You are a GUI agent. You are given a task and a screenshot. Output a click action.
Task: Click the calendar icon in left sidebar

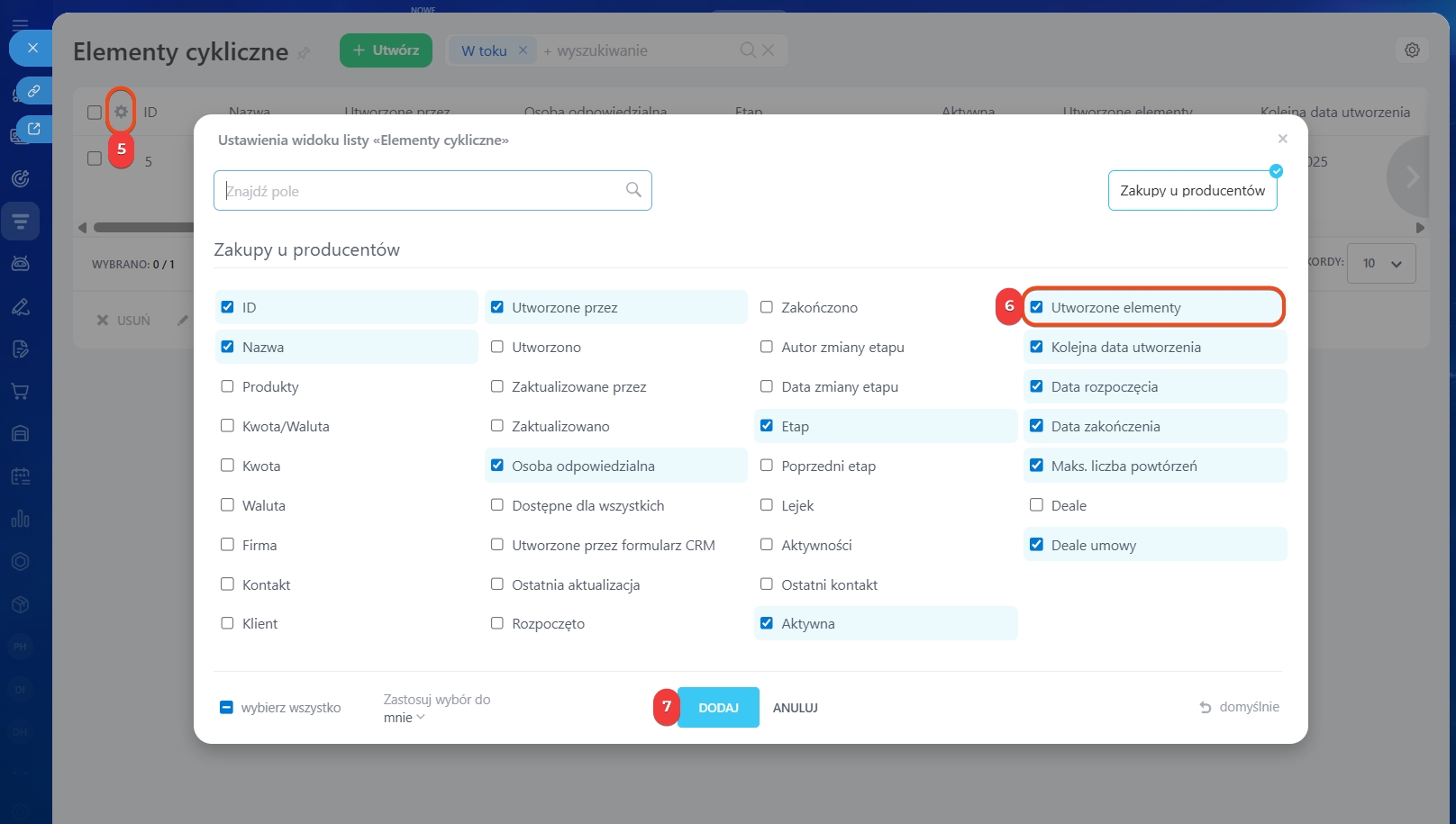[20, 476]
